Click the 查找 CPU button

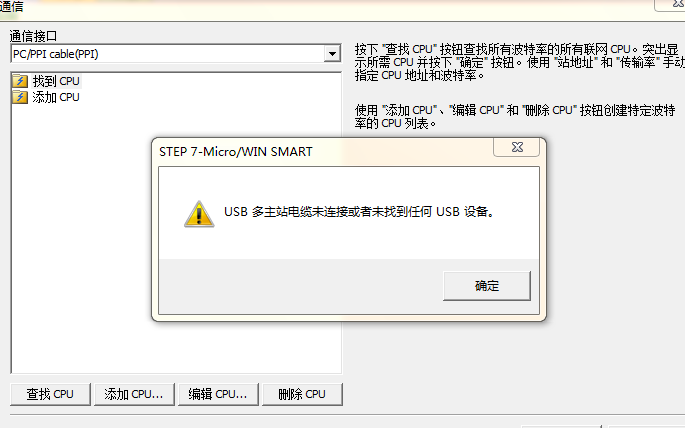point(50,394)
